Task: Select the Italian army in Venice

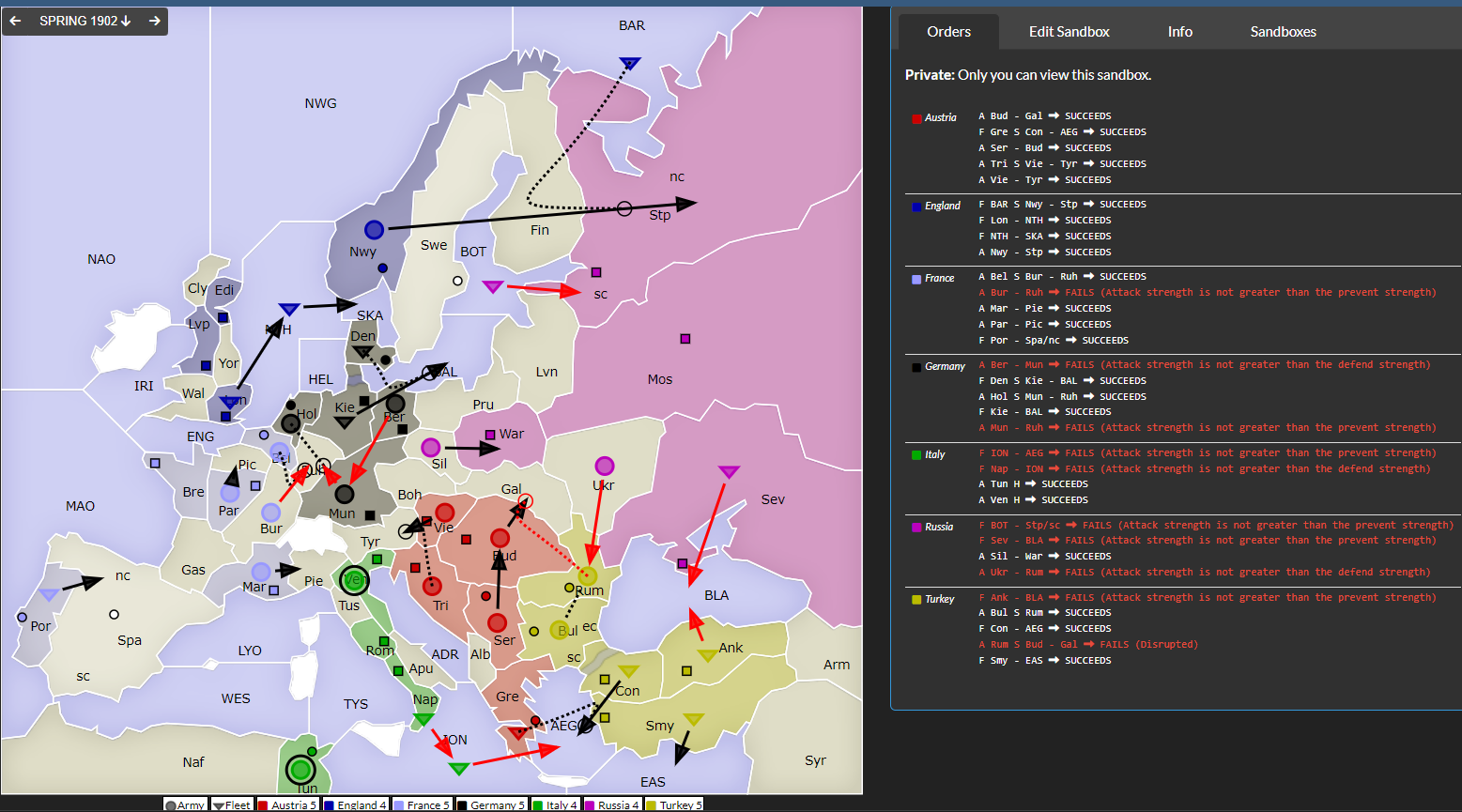Action: pos(354,581)
